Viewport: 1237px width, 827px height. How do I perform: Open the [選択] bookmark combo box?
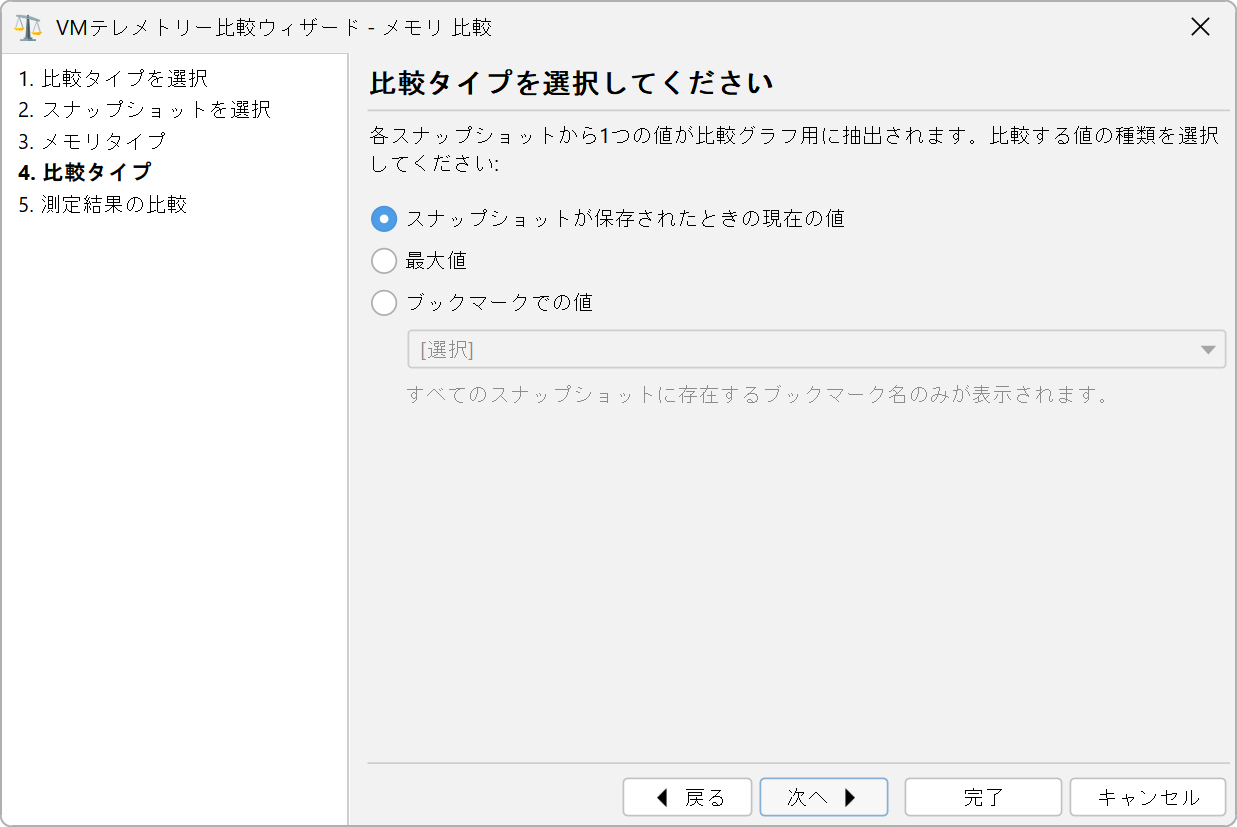tap(800, 350)
